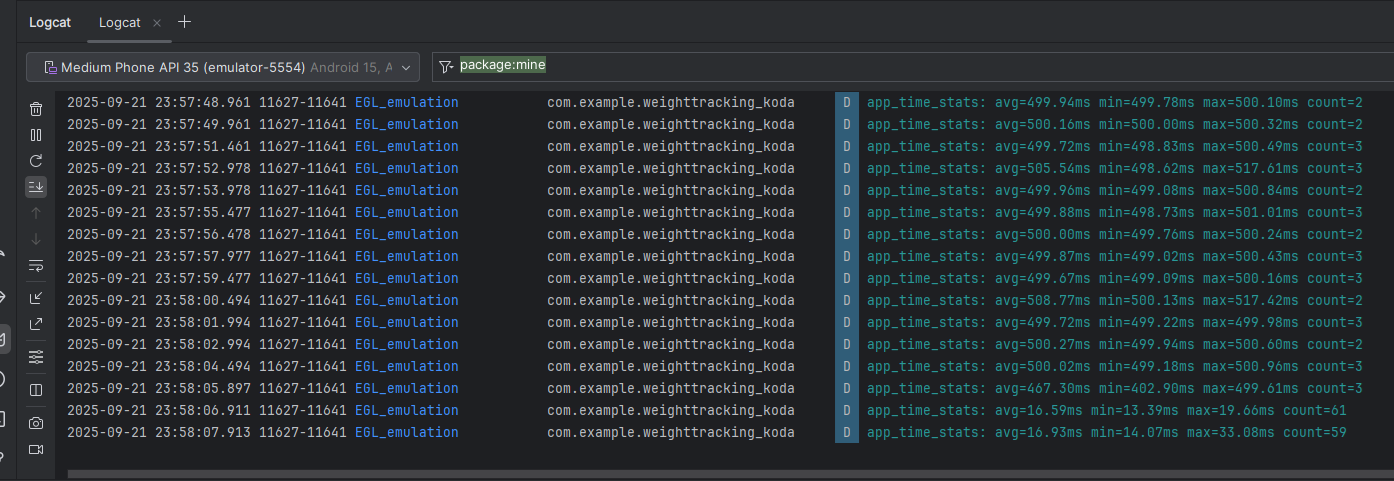Open Configure Logcat formatting options

pyautogui.click(x=36, y=356)
